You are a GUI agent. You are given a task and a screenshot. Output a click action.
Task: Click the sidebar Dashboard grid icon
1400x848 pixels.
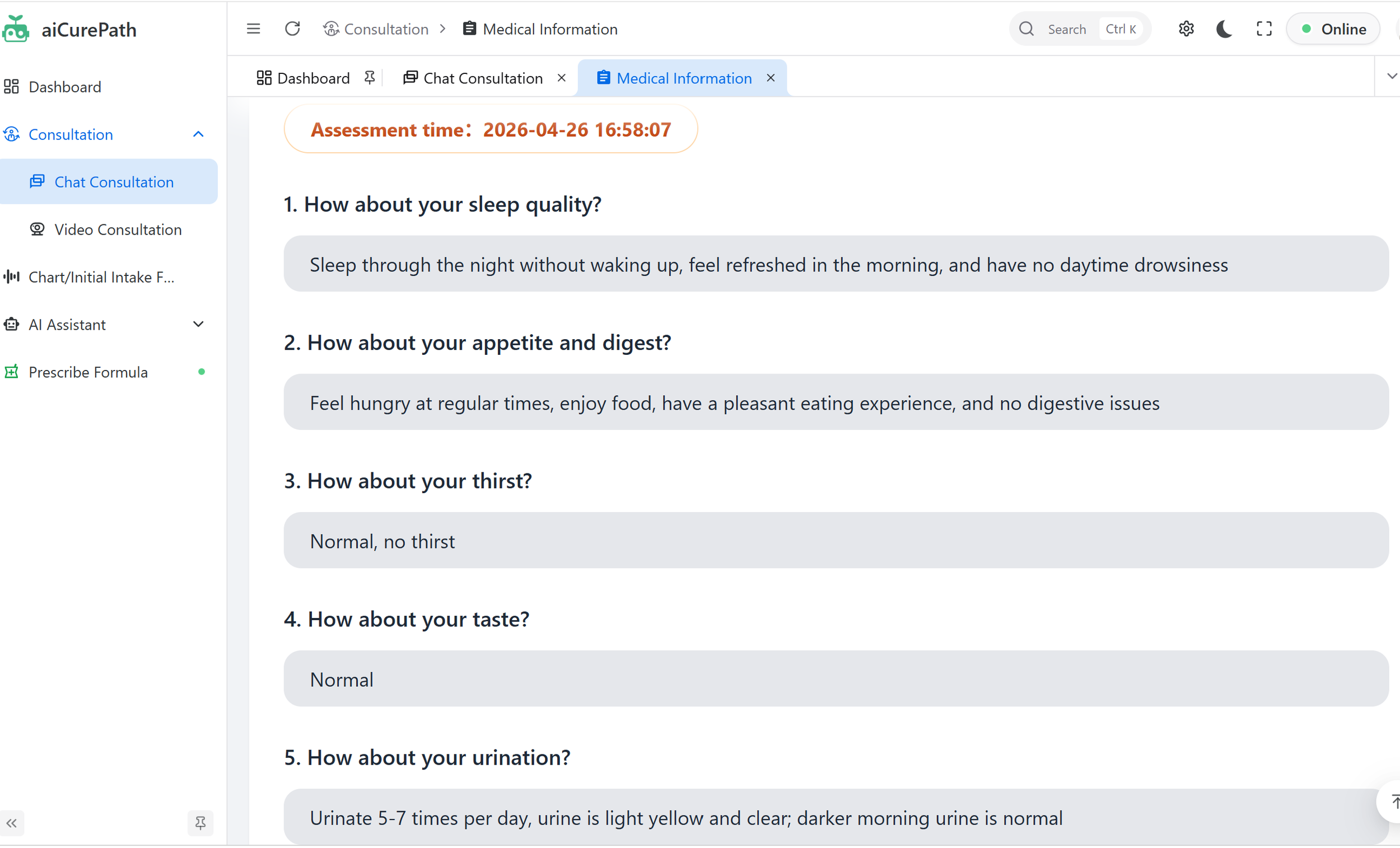click(11, 87)
